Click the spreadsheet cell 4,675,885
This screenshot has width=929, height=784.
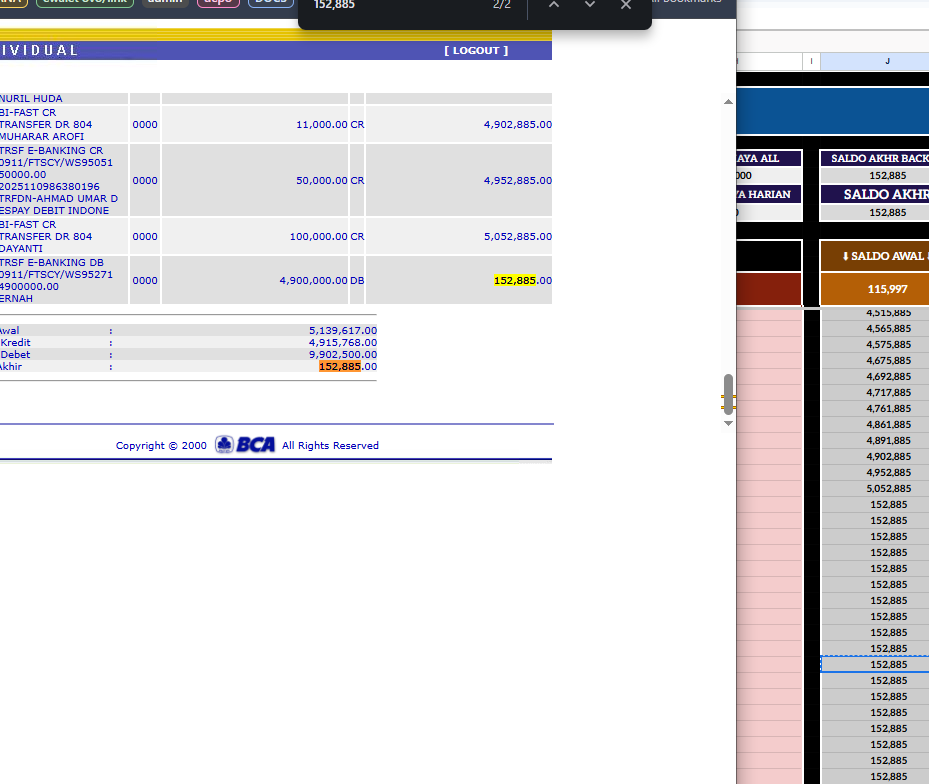pyautogui.click(x=874, y=360)
